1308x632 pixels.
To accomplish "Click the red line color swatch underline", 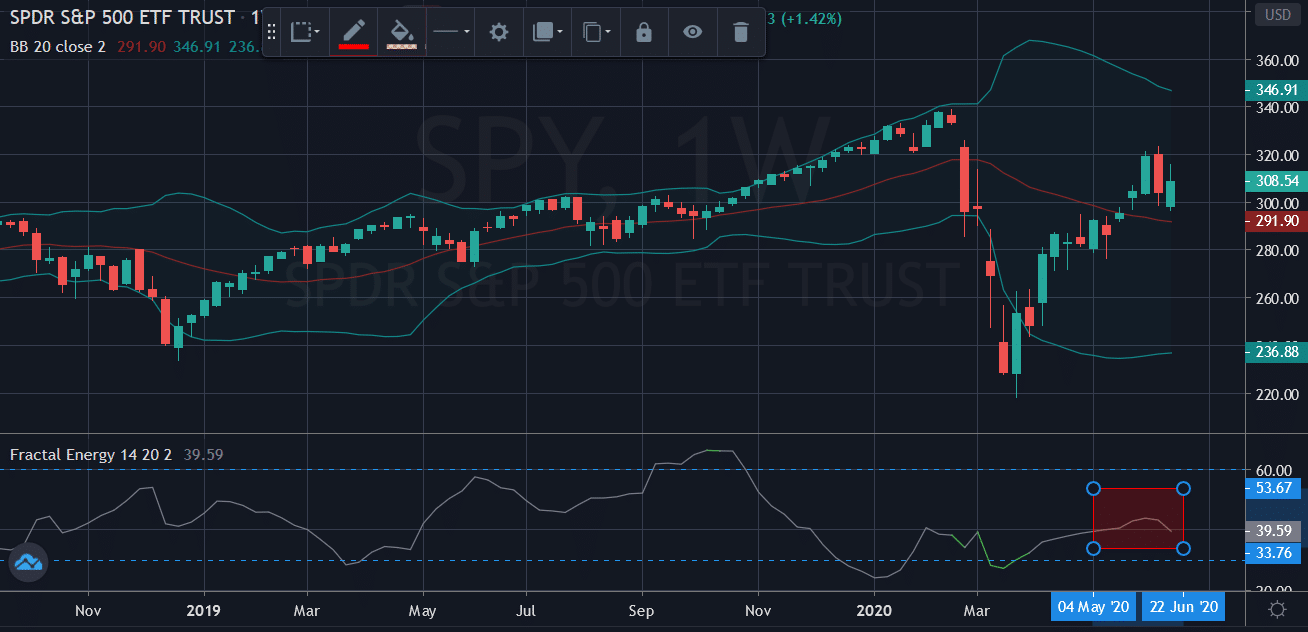I will (354, 45).
